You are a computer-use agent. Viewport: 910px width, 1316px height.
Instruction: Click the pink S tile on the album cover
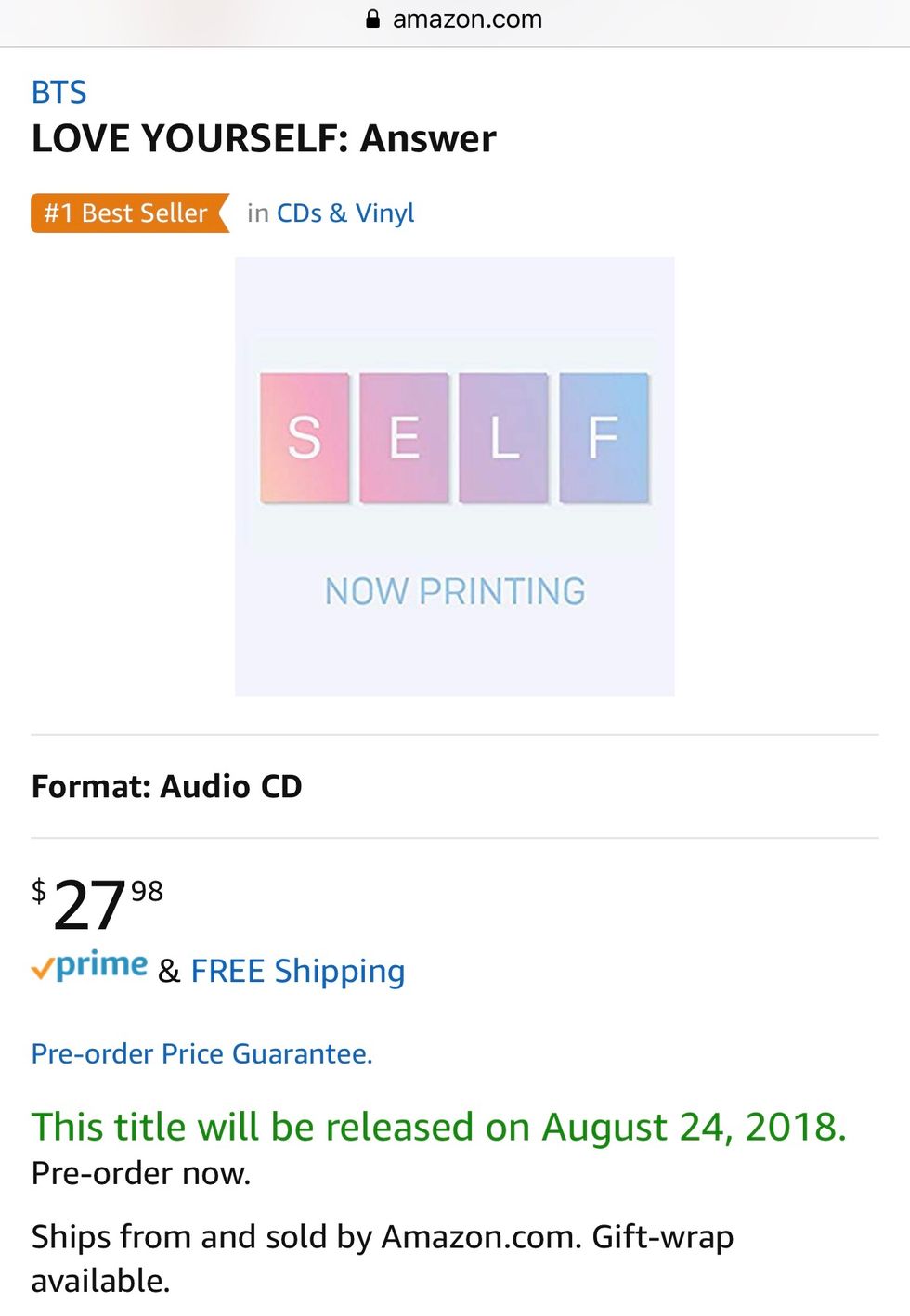pyautogui.click(x=305, y=438)
